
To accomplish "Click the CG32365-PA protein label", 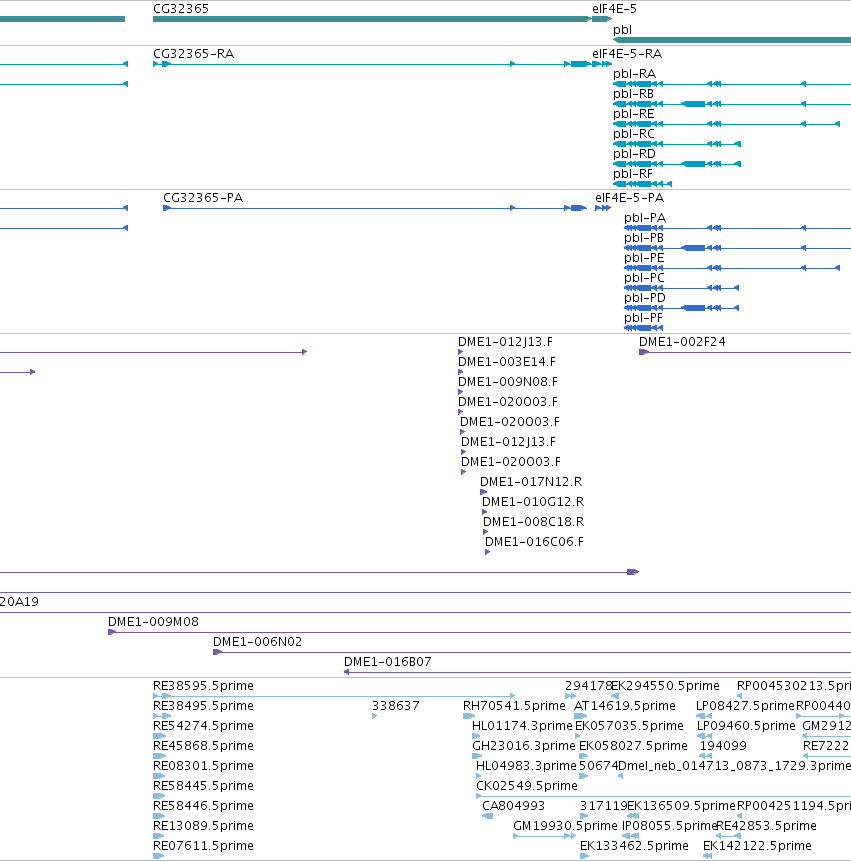I will point(203,198).
